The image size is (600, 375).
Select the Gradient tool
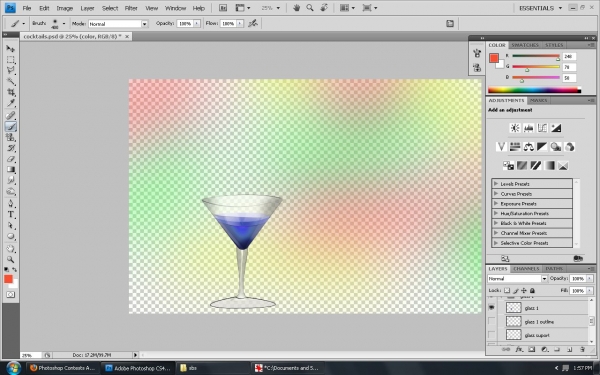pyautogui.click(x=10, y=170)
